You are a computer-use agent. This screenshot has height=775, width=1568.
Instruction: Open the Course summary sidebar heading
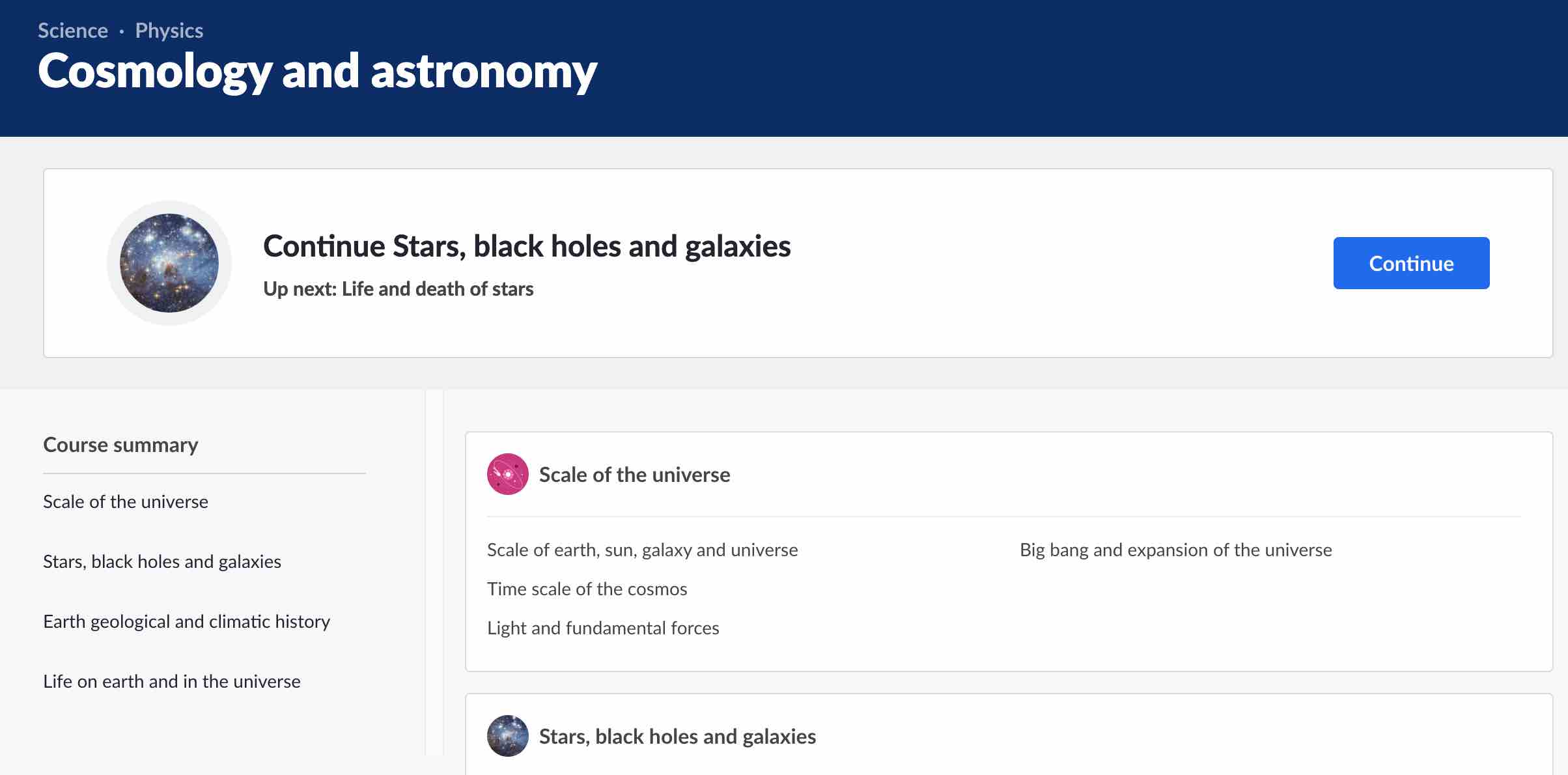tap(120, 445)
